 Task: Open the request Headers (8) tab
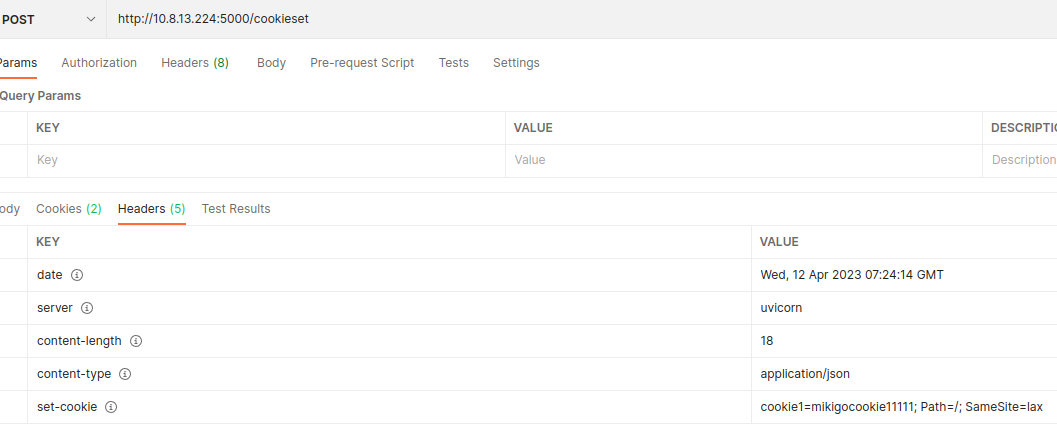[x=195, y=63]
